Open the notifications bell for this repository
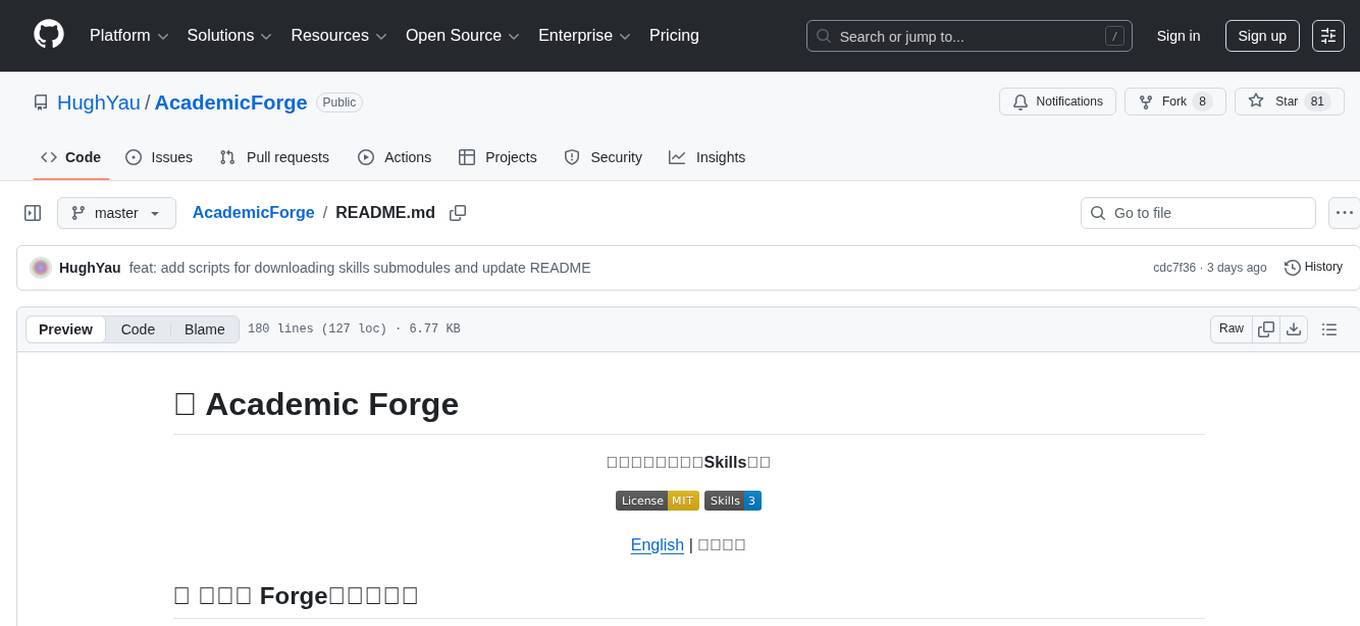Viewport: 1360px width, 626px height. [1057, 101]
